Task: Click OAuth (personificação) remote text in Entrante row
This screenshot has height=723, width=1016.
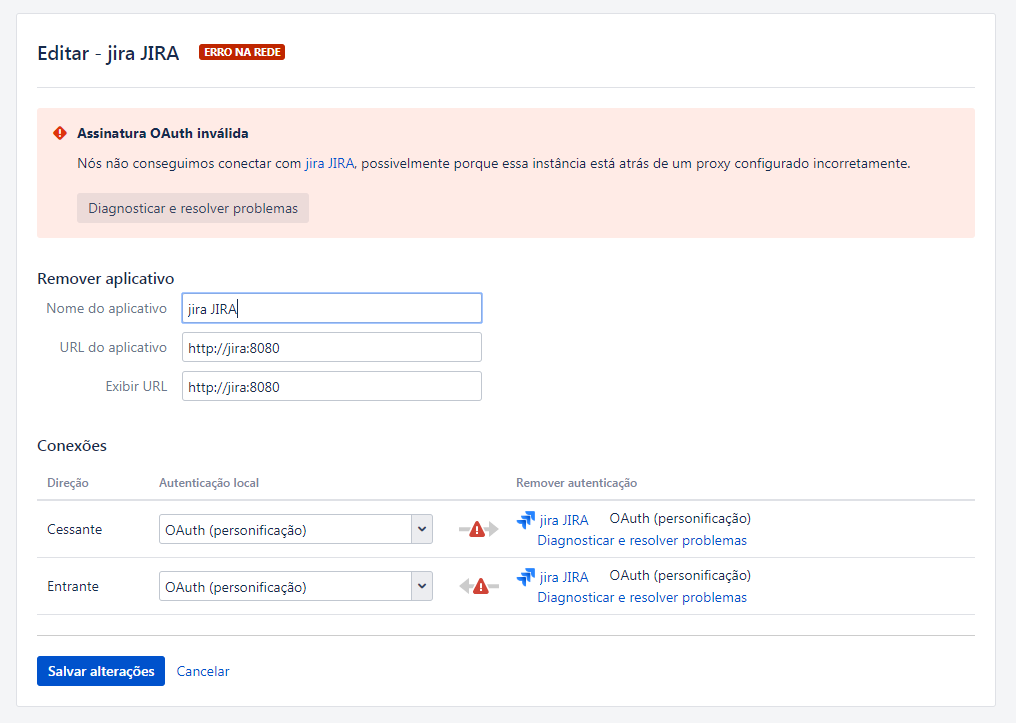Action: pos(680,575)
